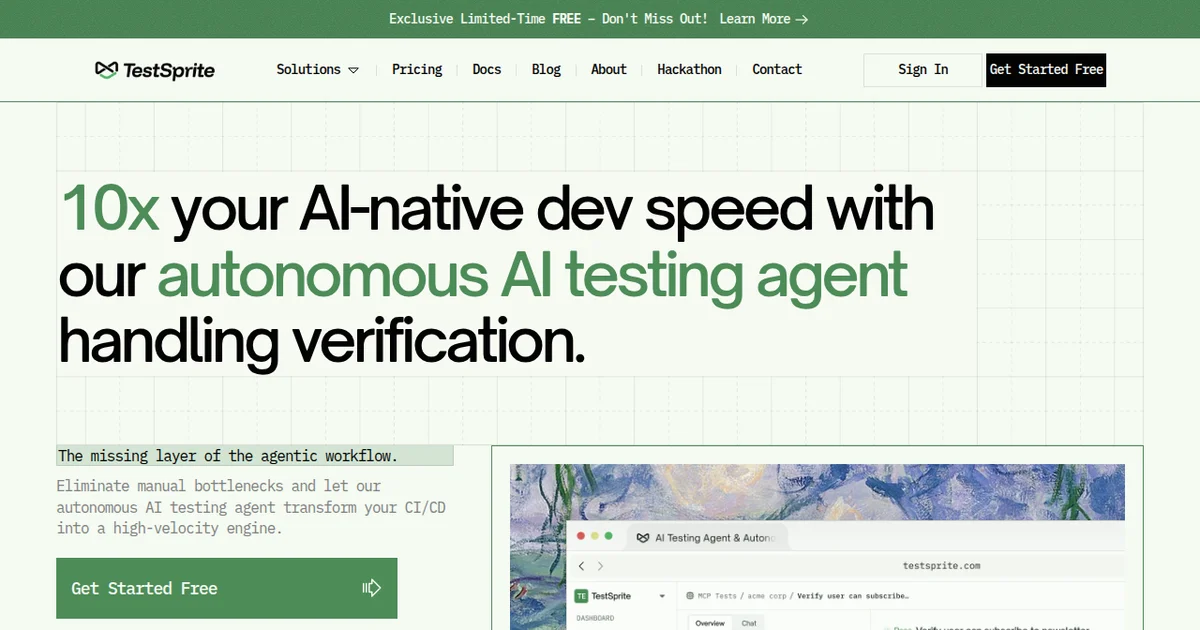The width and height of the screenshot is (1200, 630).
Task: Click the testsprite.com address bar in the demo
Action: tap(941, 566)
